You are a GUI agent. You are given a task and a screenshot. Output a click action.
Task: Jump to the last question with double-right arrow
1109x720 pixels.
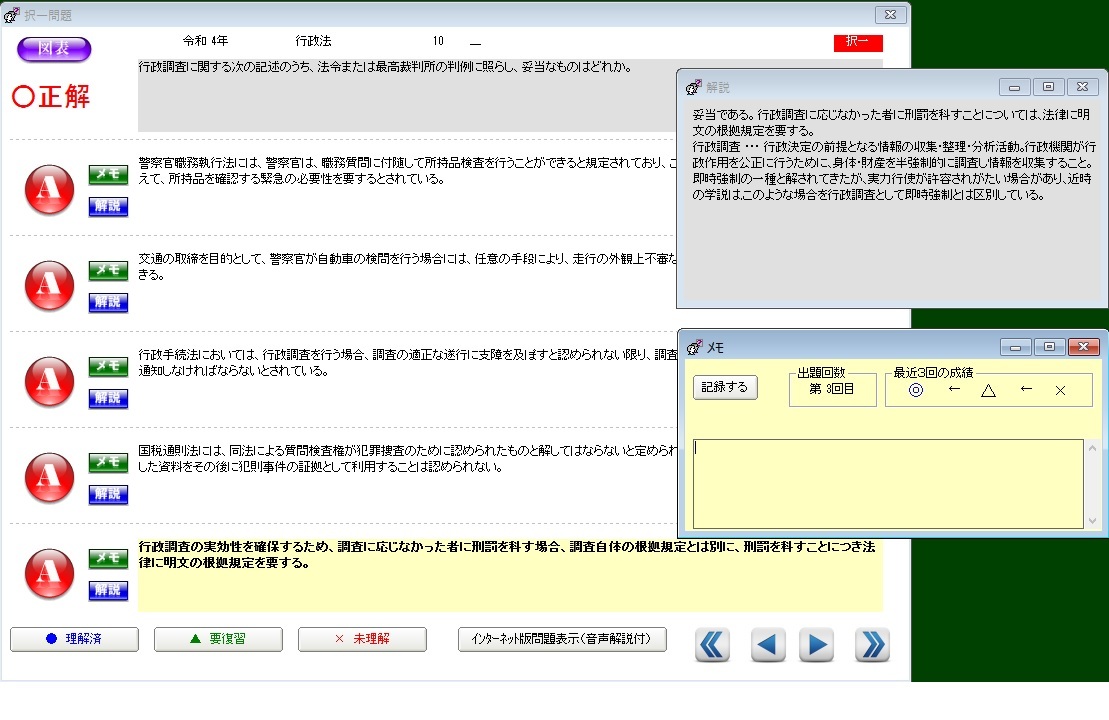point(872,646)
